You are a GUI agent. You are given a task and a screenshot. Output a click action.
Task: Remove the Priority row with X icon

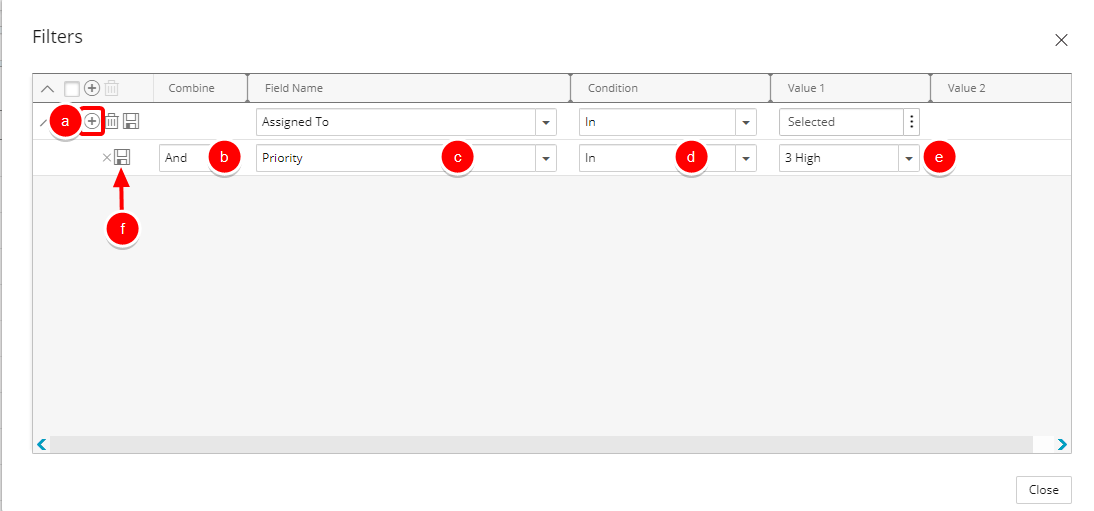click(107, 158)
